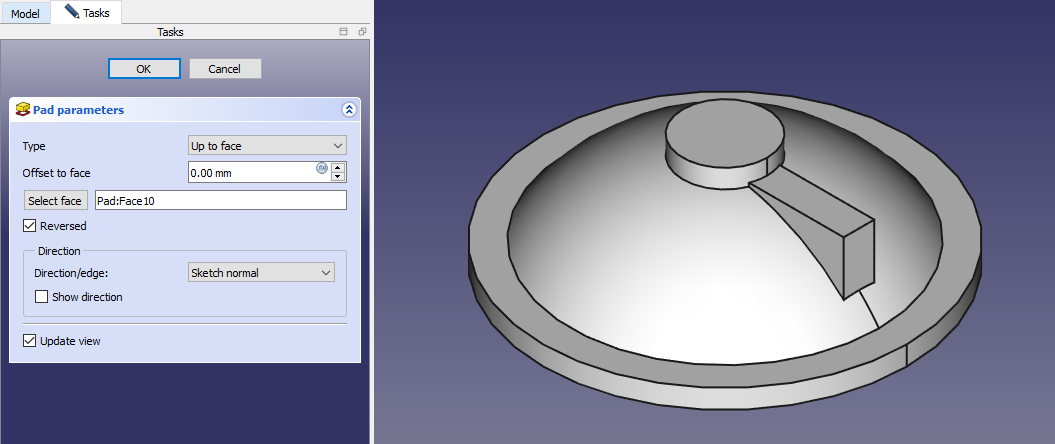The width and height of the screenshot is (1055, 444).
Task: Switch to the Model tab
Action: (25, 12)
